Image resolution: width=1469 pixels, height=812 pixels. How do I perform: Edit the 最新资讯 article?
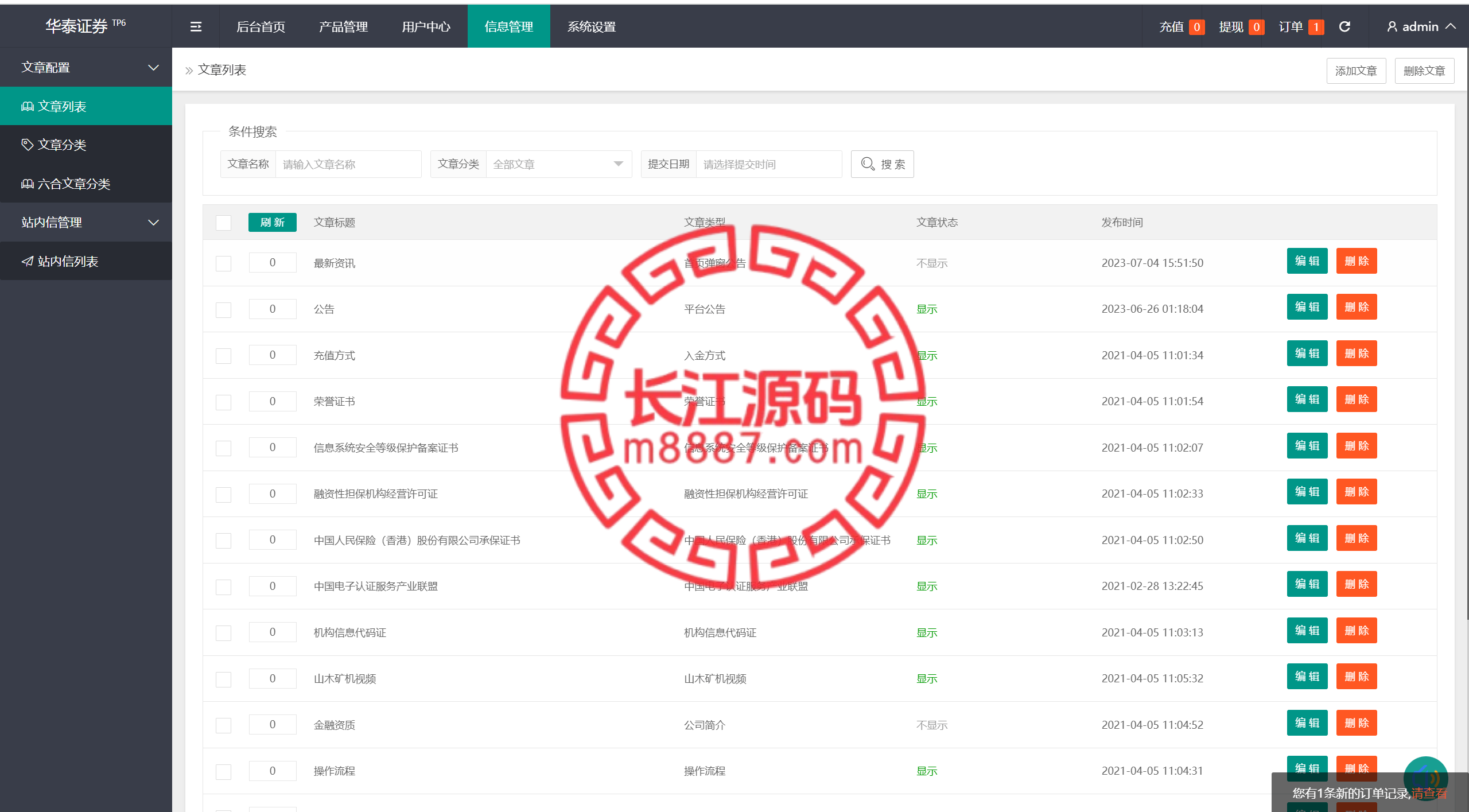[x=1307, y=261]
